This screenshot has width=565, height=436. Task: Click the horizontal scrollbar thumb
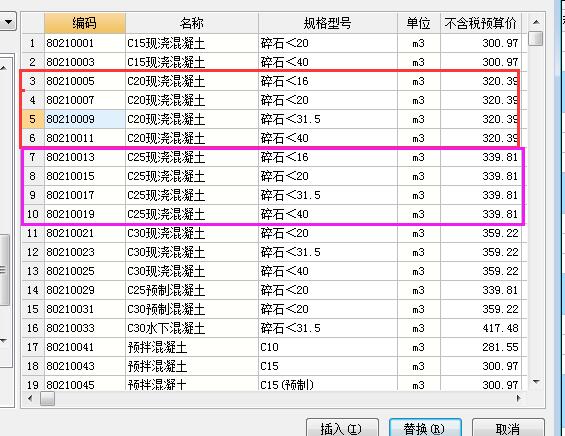(x=47, y=399)
